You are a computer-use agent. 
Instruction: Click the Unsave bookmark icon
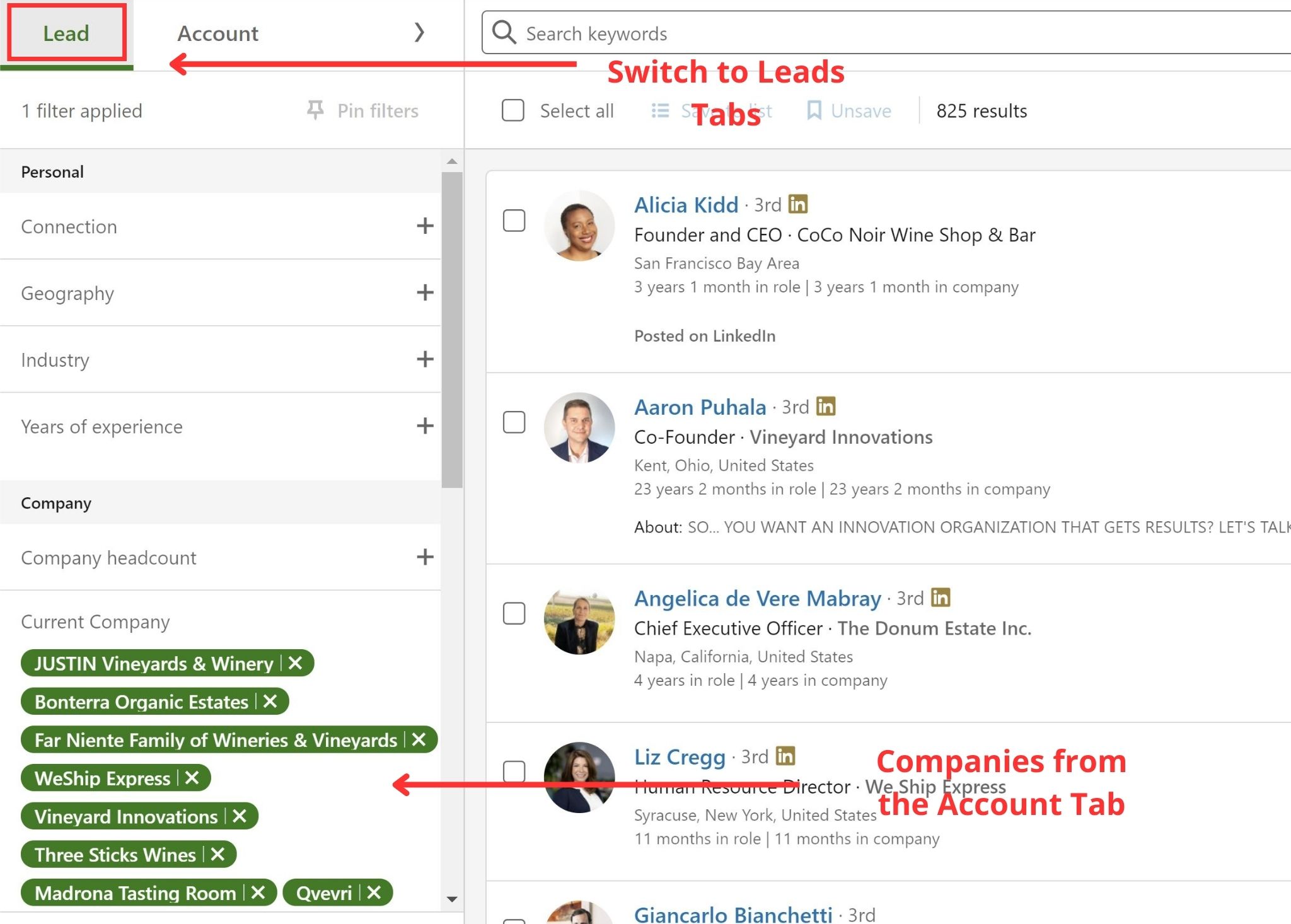click(814, 110)
